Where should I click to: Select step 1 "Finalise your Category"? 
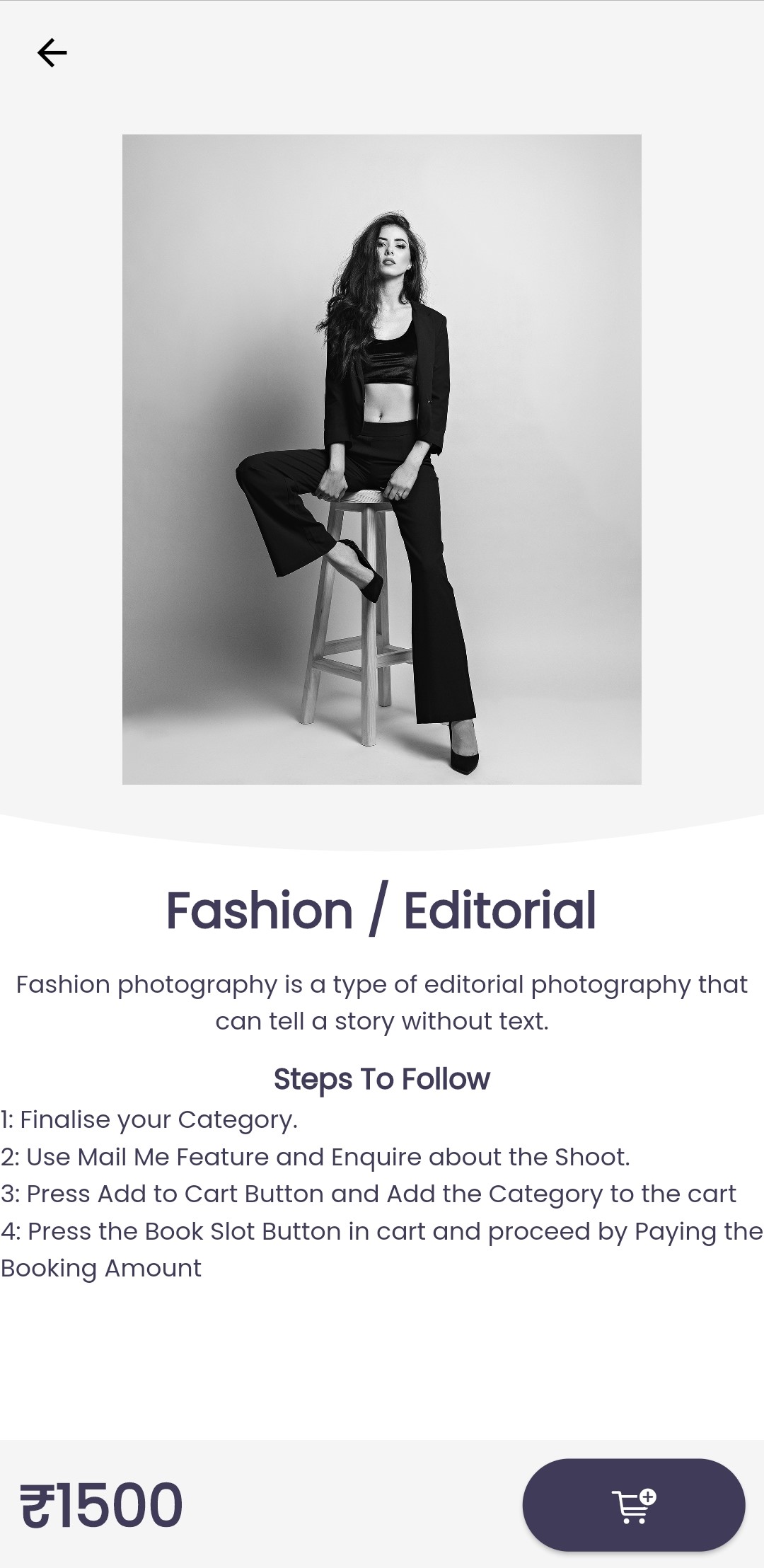click(x=149, y=1120)
